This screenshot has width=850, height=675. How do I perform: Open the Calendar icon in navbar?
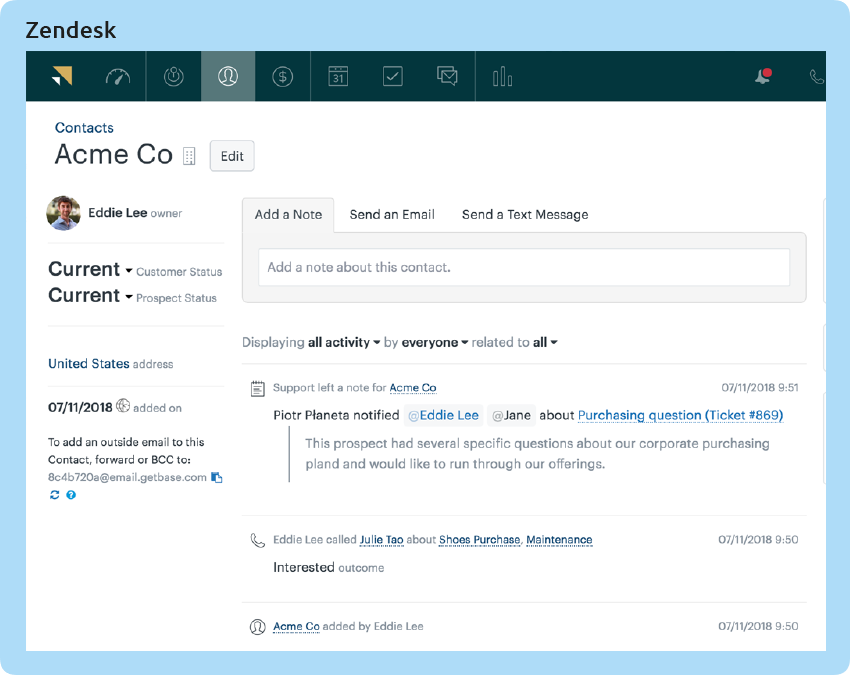coord(338,76)
